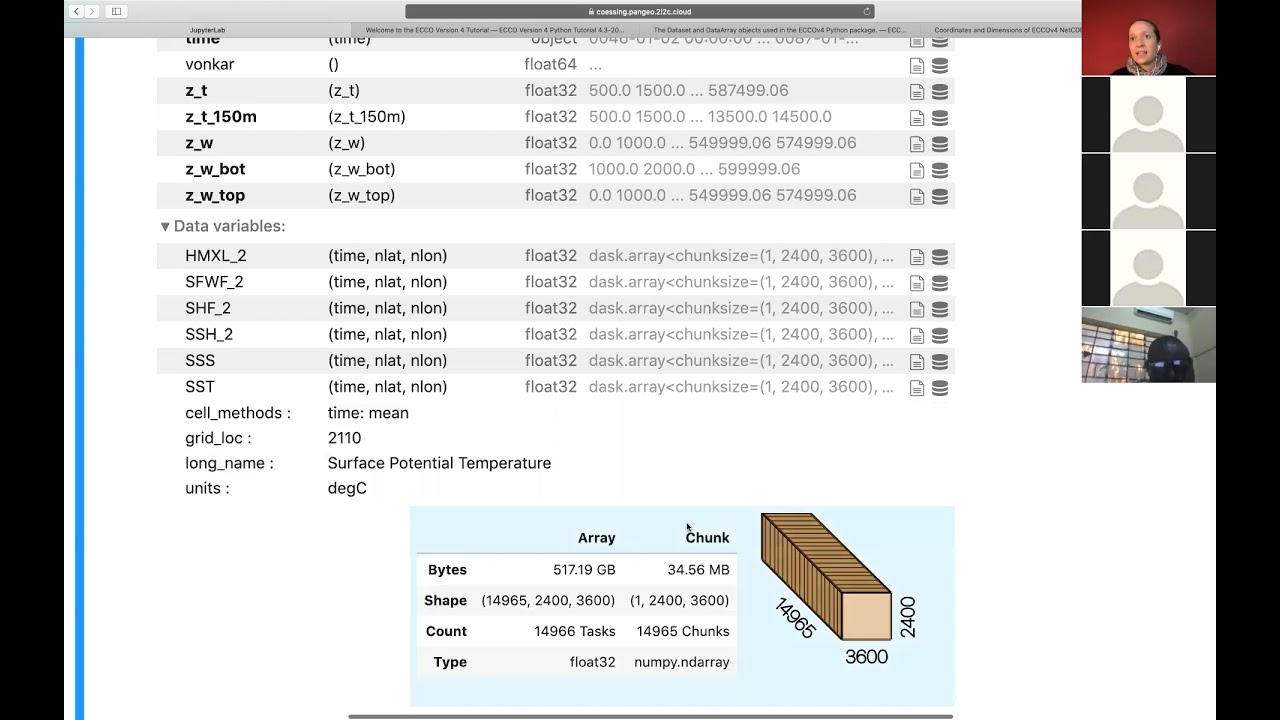Viewport: 1280px width, 720px height.
Task: Select the participant video with headphones
Action: pos(1148,345)
